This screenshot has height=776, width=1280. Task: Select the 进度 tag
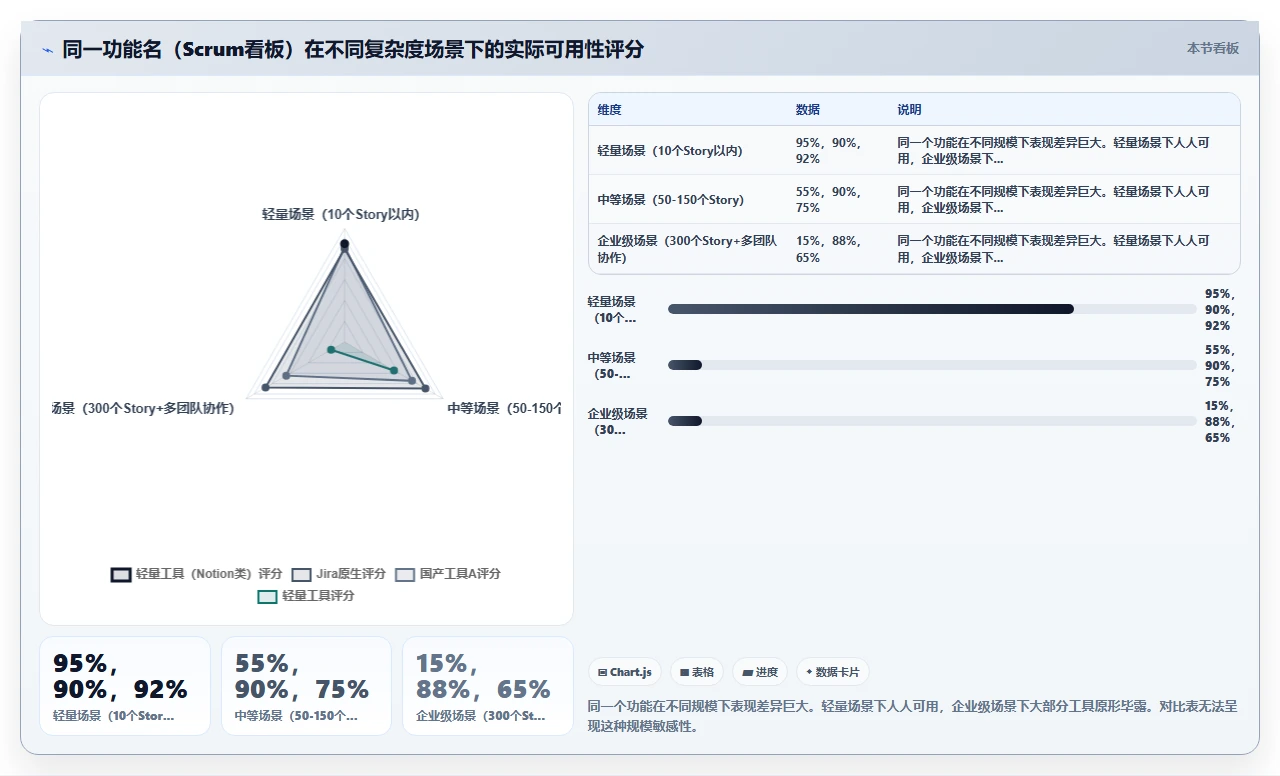[760, 672]
